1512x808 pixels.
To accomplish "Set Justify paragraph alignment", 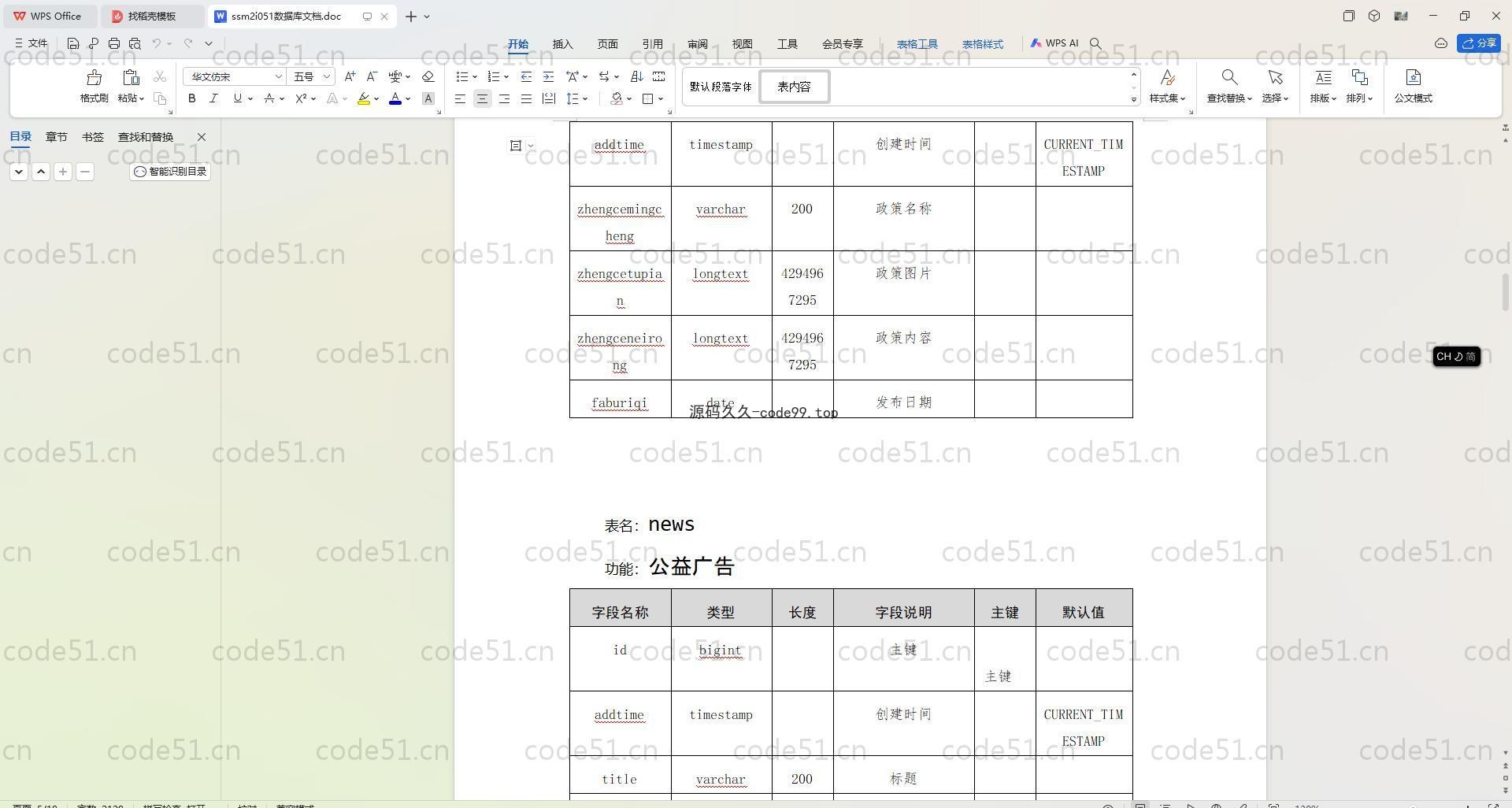I will coord(526,98).
